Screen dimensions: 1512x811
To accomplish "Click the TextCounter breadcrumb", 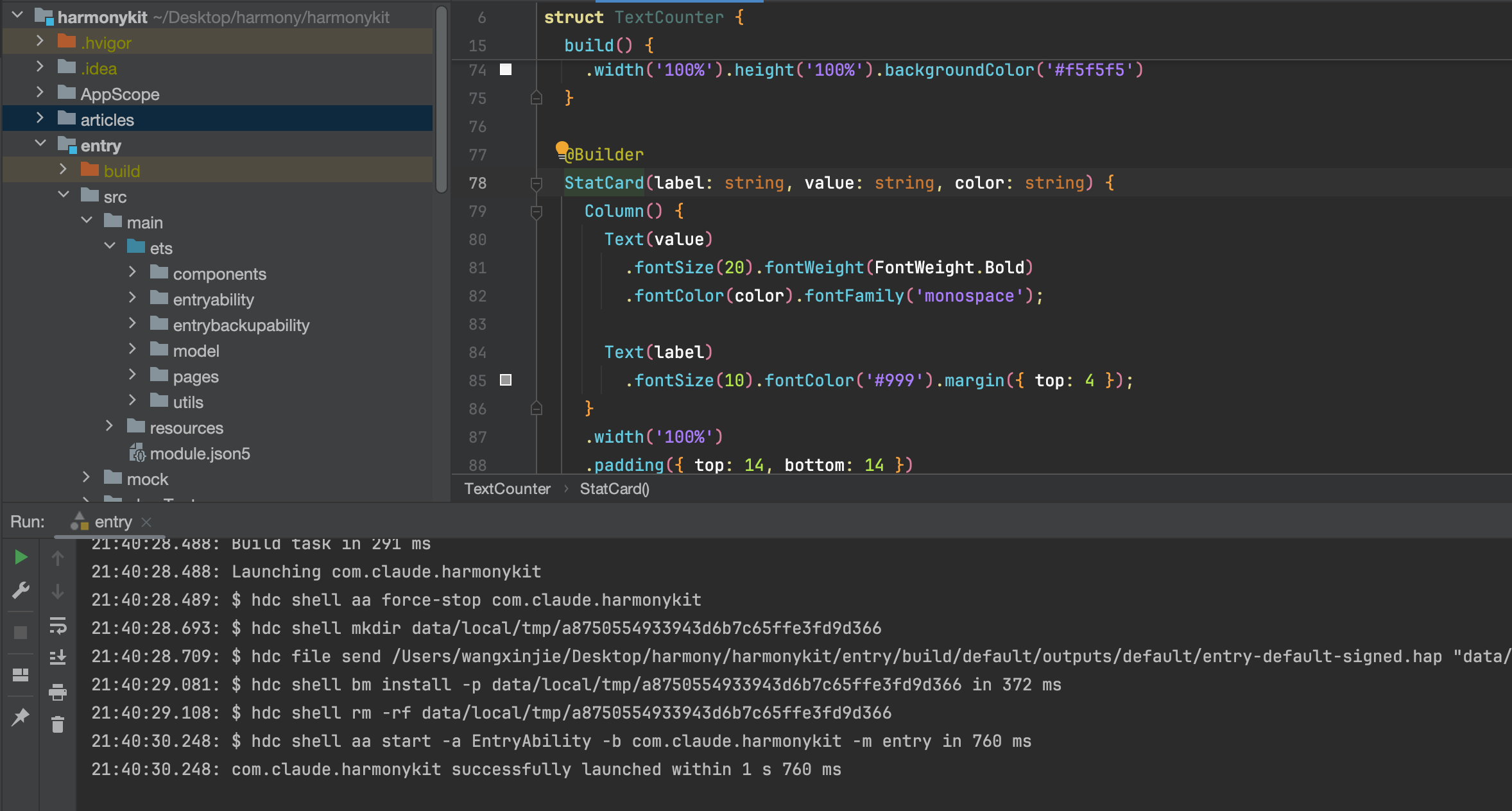I will pyautogui.click(x=507, y=489).
